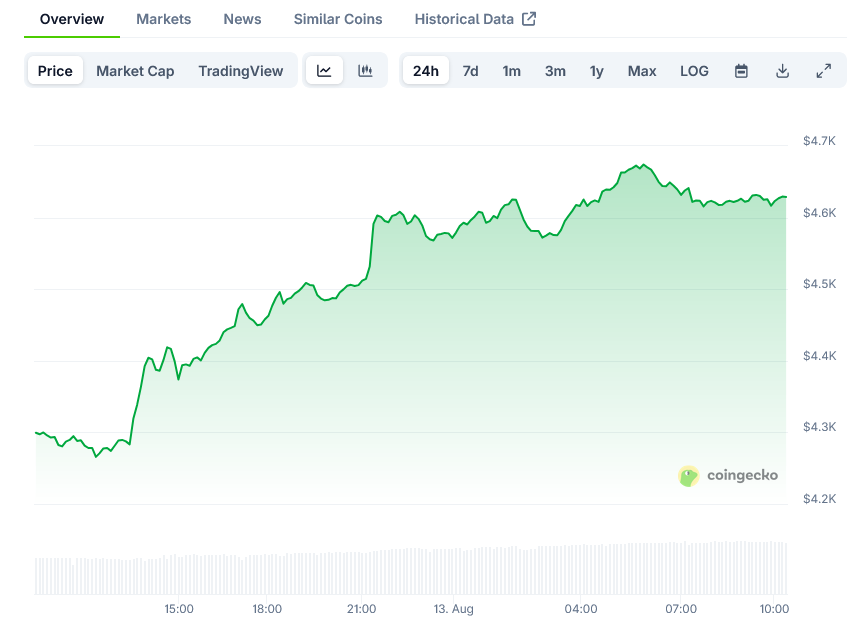This screenshot has width=847, height=627.
Task: Open the Markets tab
Action: tap(163, 19)
